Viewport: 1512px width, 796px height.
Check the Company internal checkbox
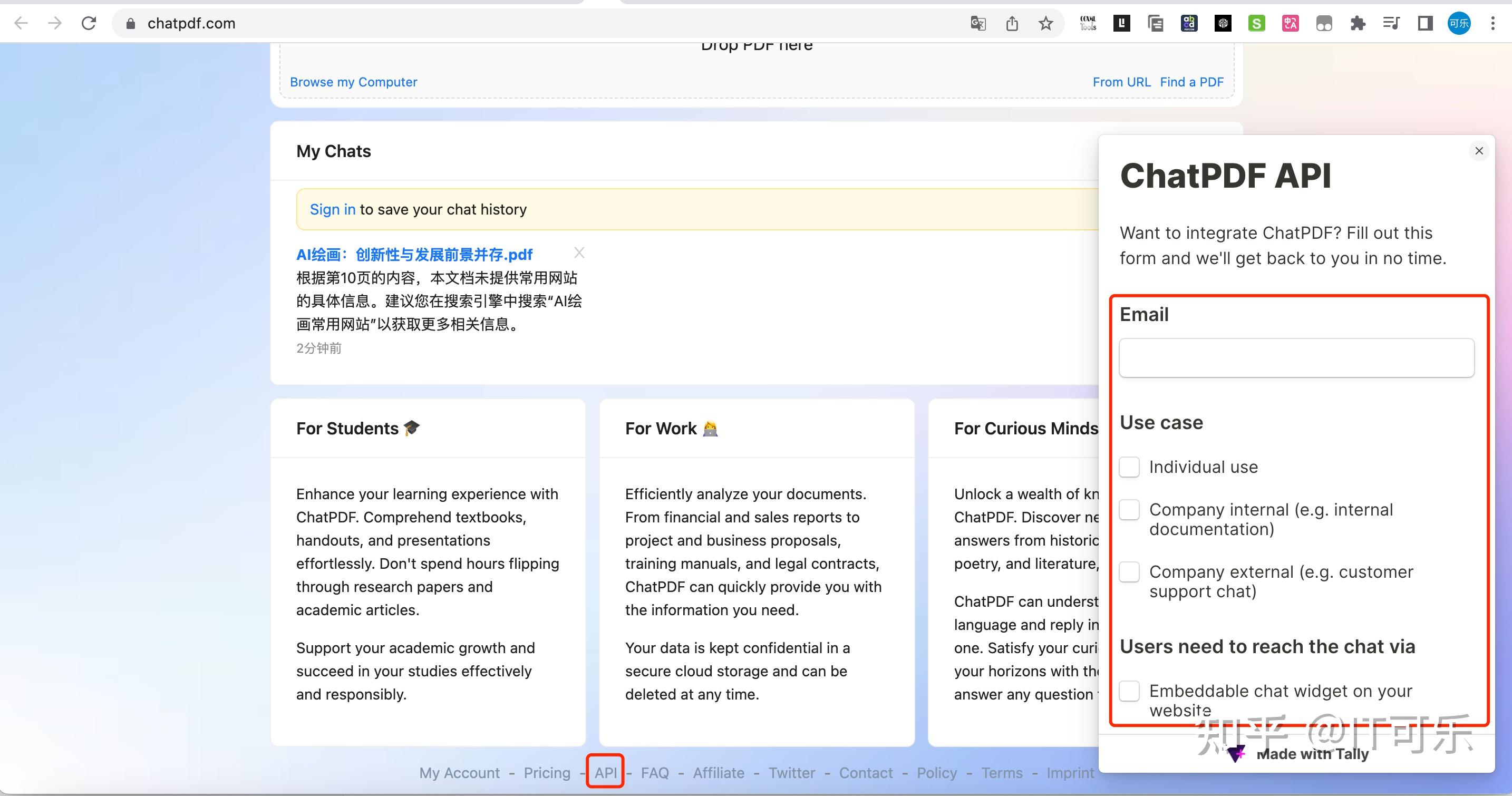coord(1129,510)
